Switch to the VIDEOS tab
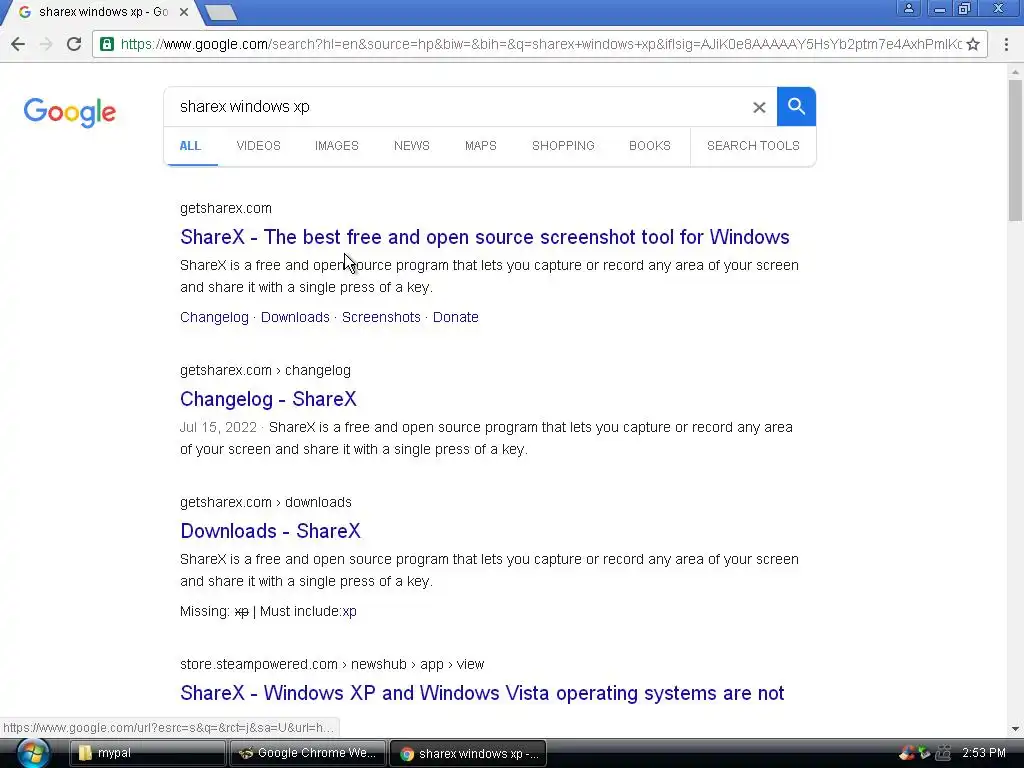 pos(259,146)
